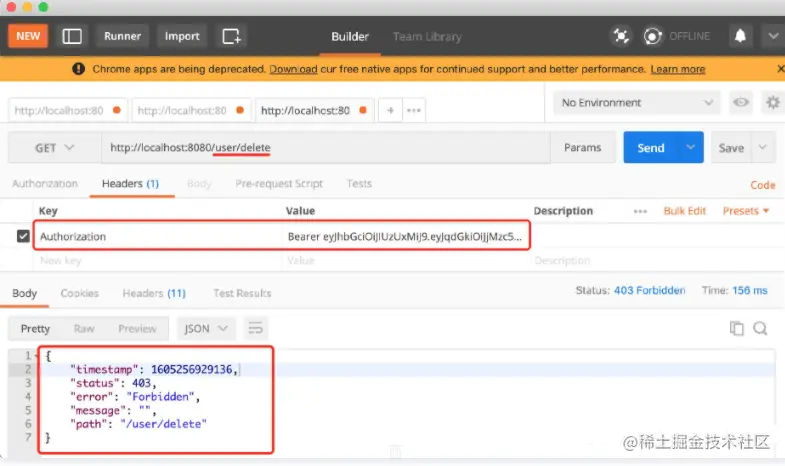Click the Bulk Edit link
Image resolution: width=785 pixels, height=466 pixels.
(684, 211)
